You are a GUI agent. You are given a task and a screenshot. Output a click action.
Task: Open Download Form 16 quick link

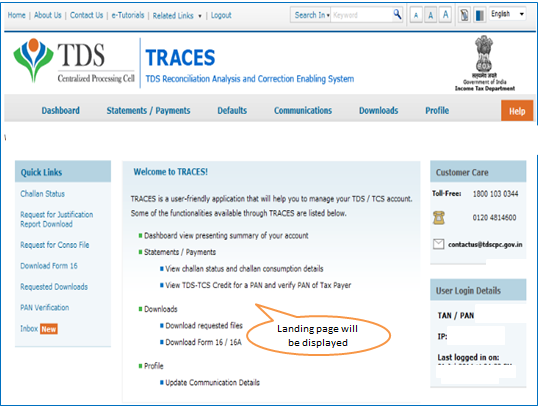click(49, 266)
